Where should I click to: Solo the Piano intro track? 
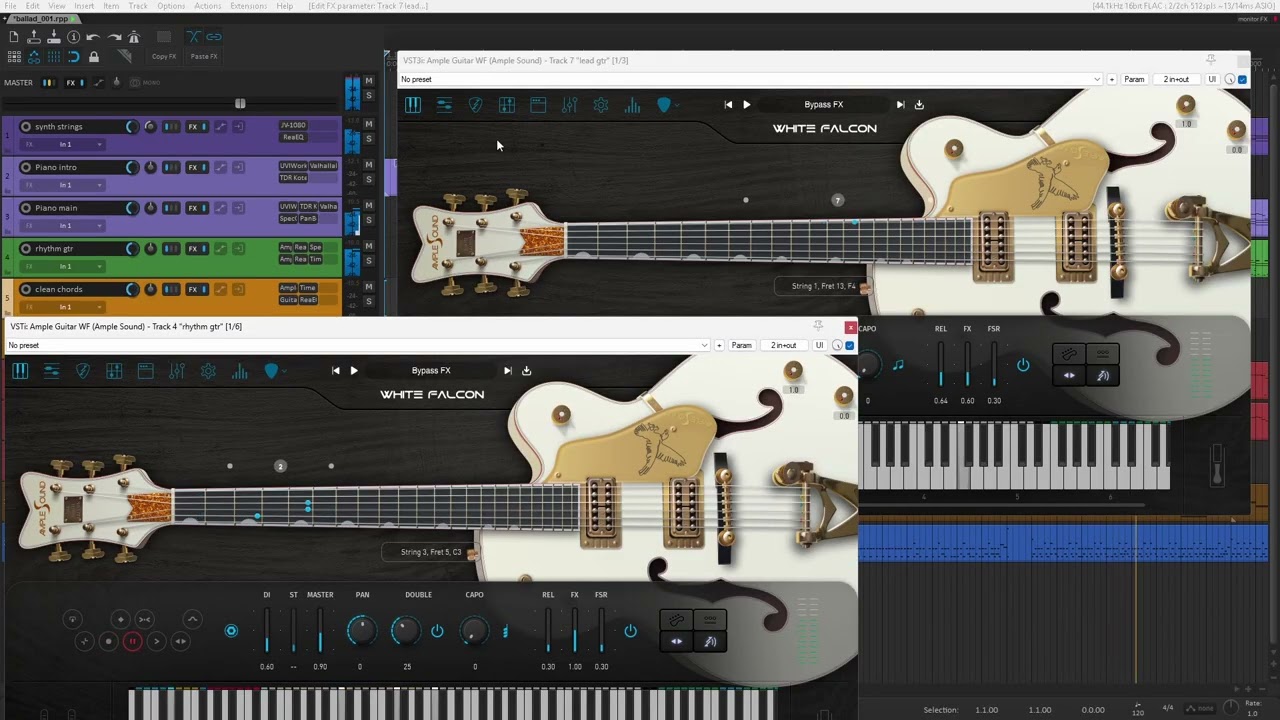click(369, 179)
